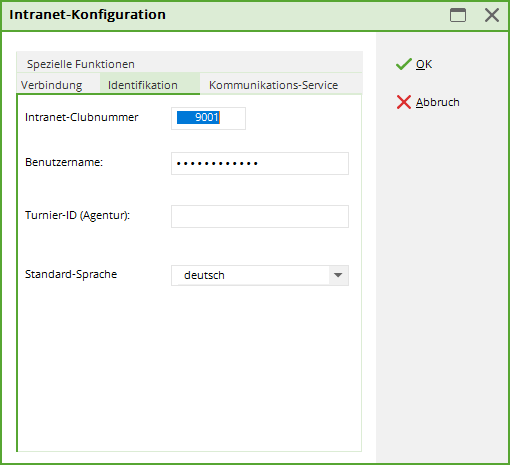Open the Spezielle Funktionen tab
This screenshot has height=465, width=510.
81,64
